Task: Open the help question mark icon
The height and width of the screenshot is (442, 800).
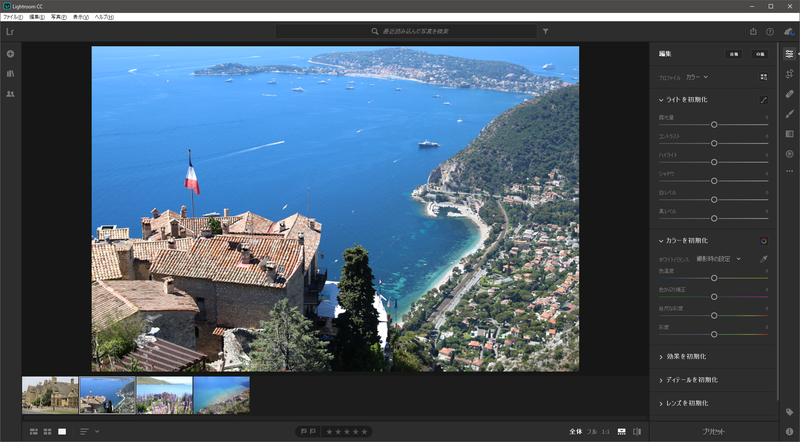Action: click(x=770, y=32)
